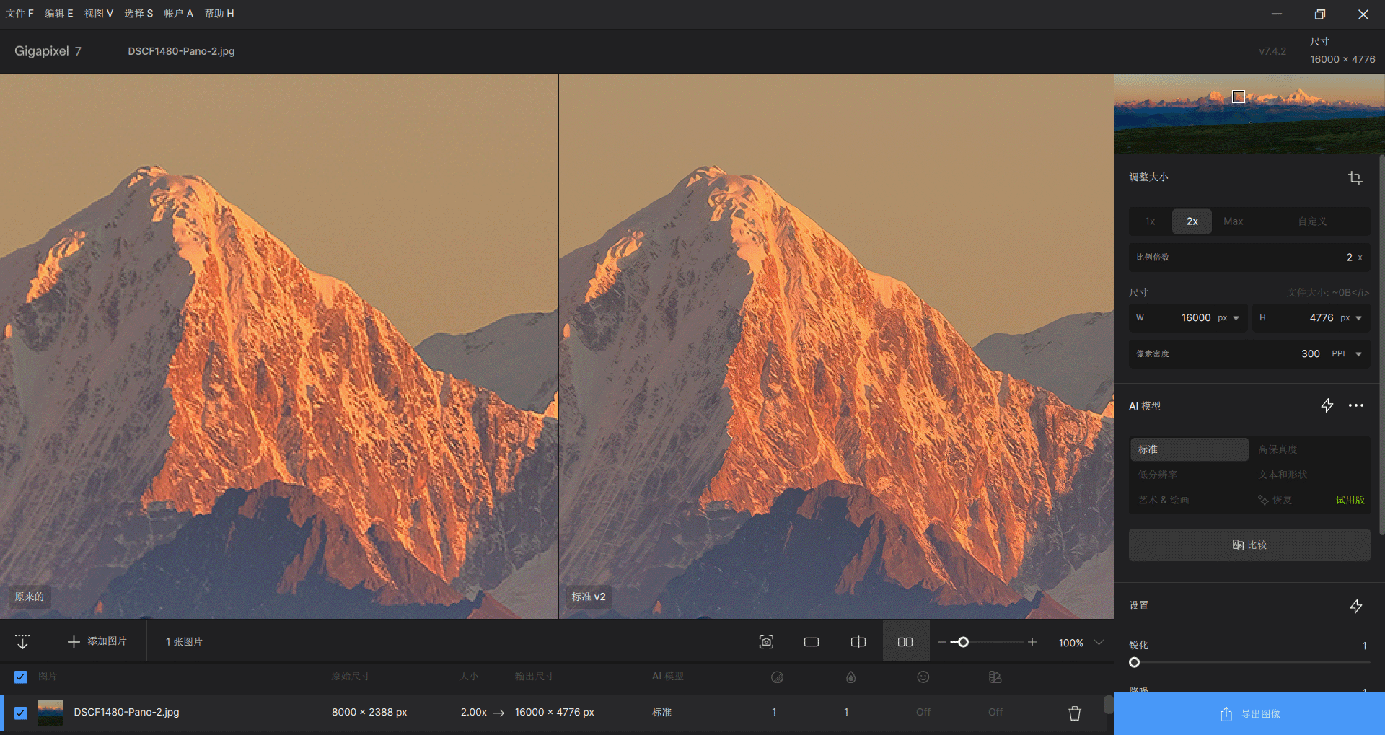
Task: Click the restore window button in title bar
Action: [x=1320, y=14]
